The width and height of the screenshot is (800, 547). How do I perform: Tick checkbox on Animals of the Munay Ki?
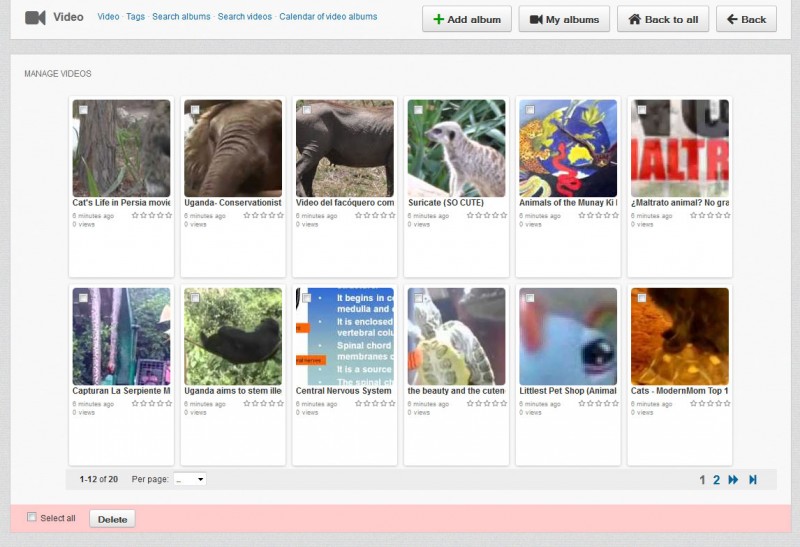click(x=530, y=110)
